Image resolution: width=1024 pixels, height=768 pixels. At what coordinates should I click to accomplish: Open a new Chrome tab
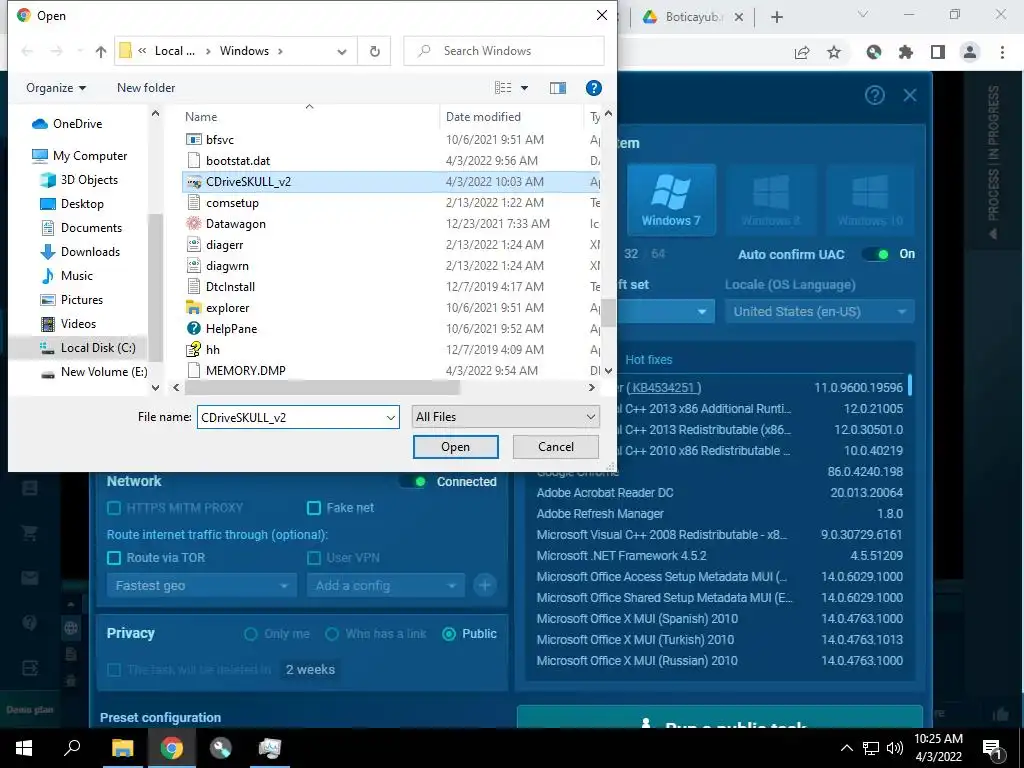[x=776, y=17]
